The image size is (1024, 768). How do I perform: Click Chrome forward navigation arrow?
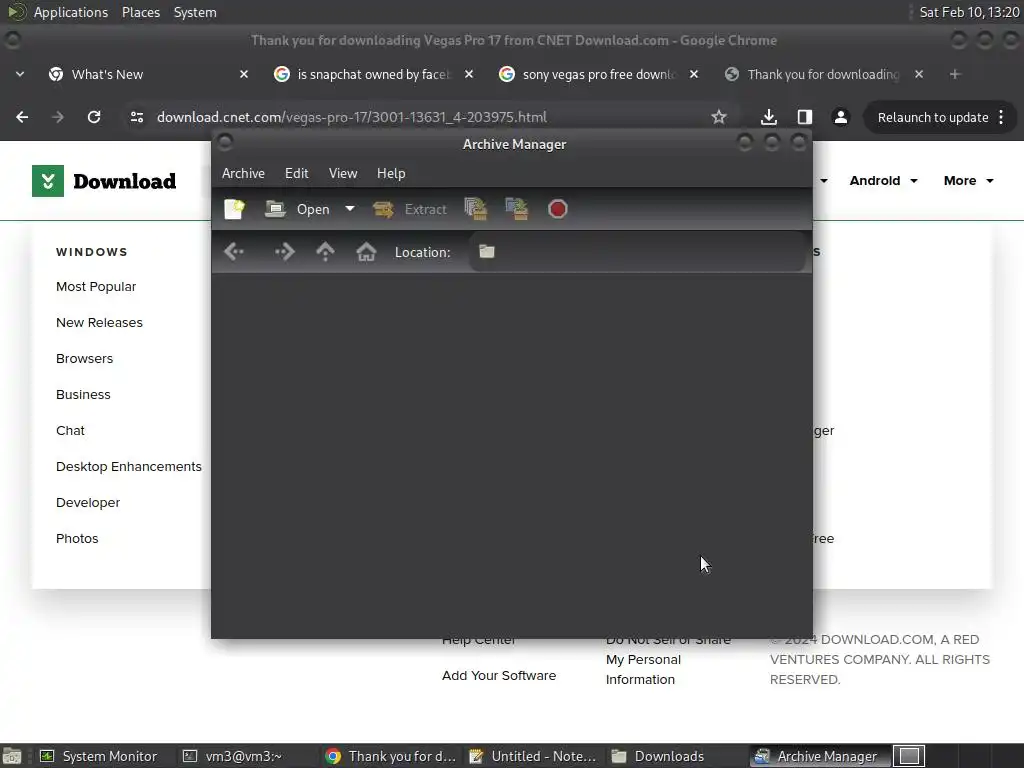pos(58,117)
